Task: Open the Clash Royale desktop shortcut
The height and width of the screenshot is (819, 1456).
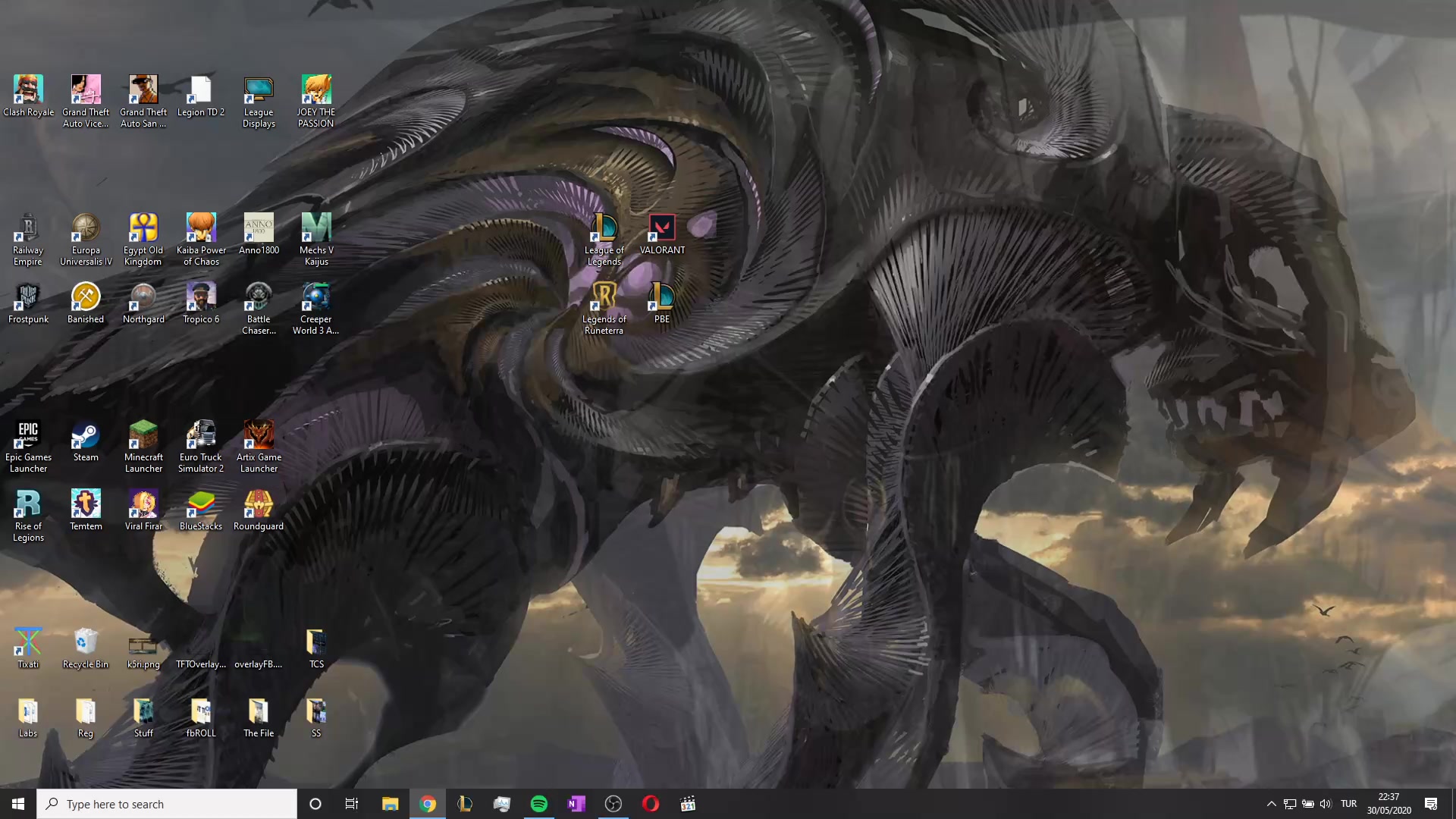Action: tap(28, 96)
